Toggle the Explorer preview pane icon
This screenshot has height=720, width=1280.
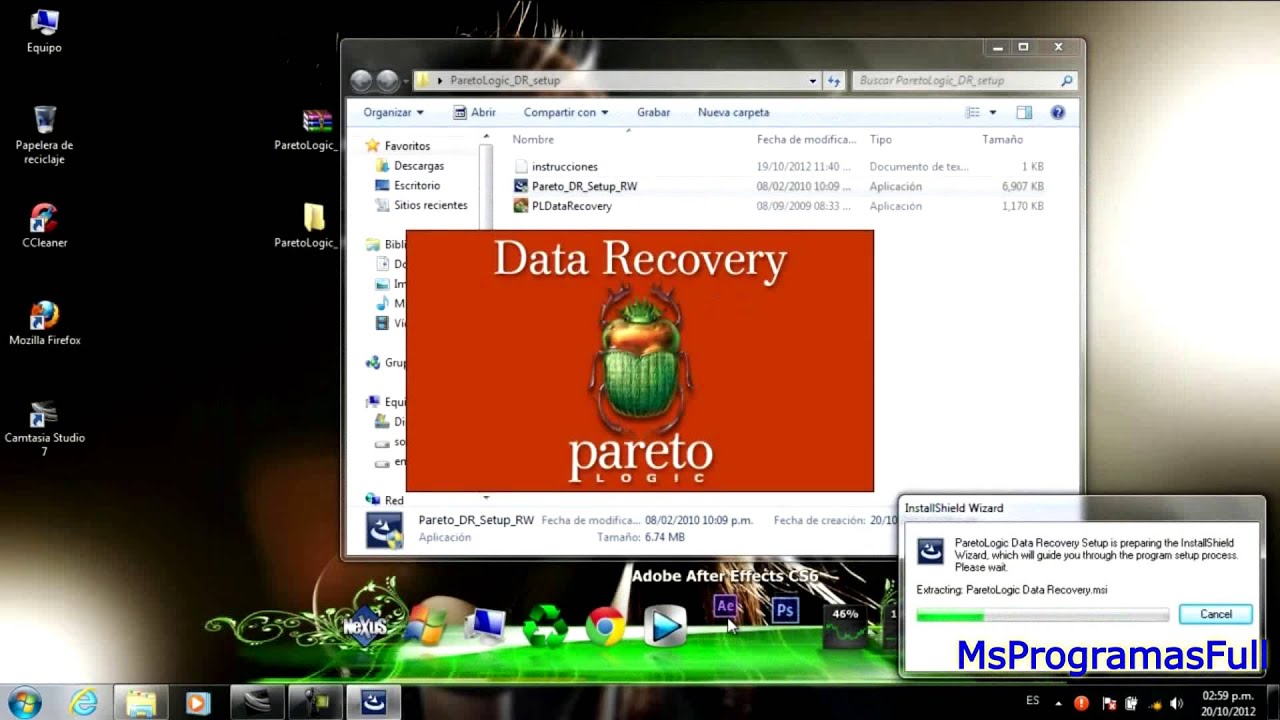[x=1024, y=113]
